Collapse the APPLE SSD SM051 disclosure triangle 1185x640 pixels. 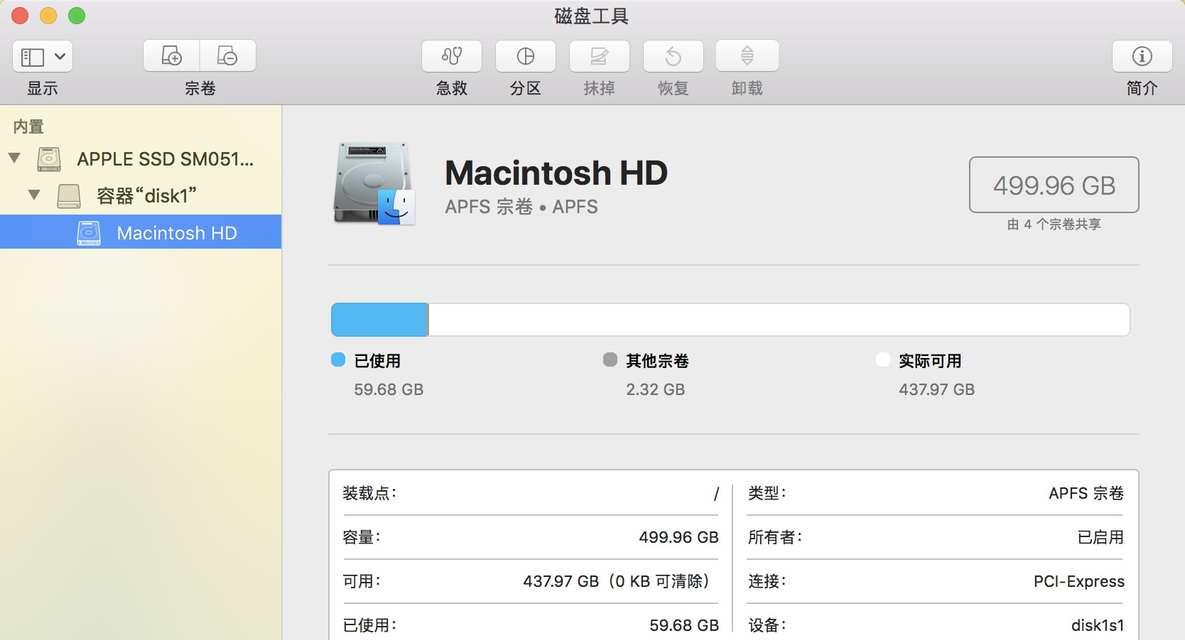pyautogui.click(x=14, y=158)
